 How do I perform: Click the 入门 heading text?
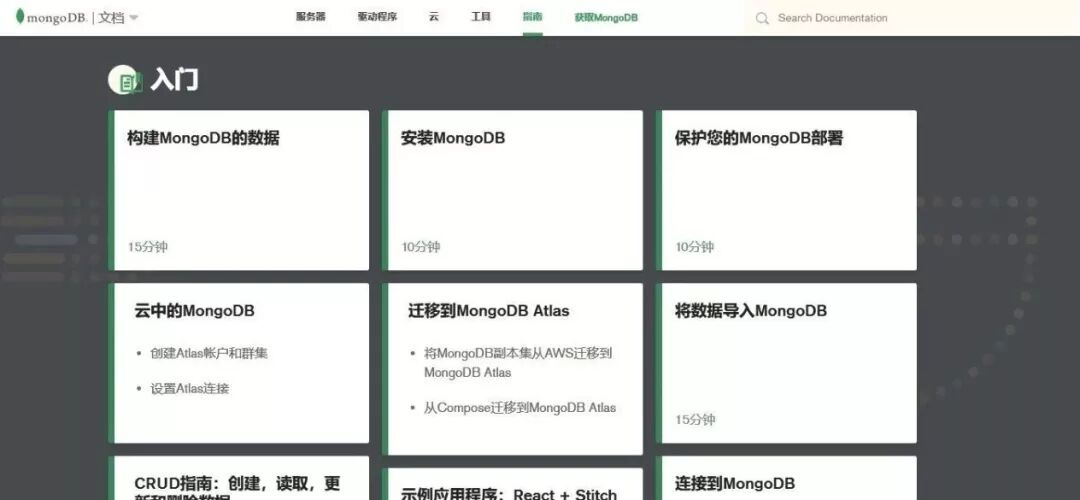coord(174,80)
